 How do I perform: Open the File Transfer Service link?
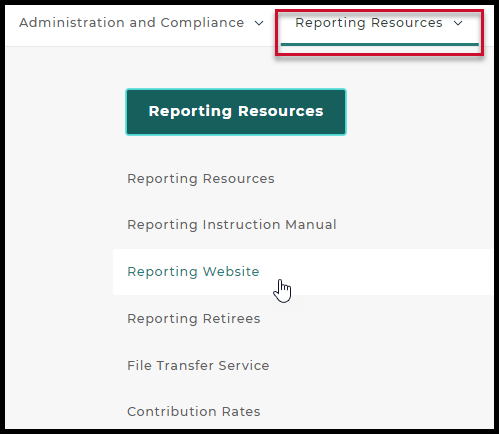pos(198,365)
